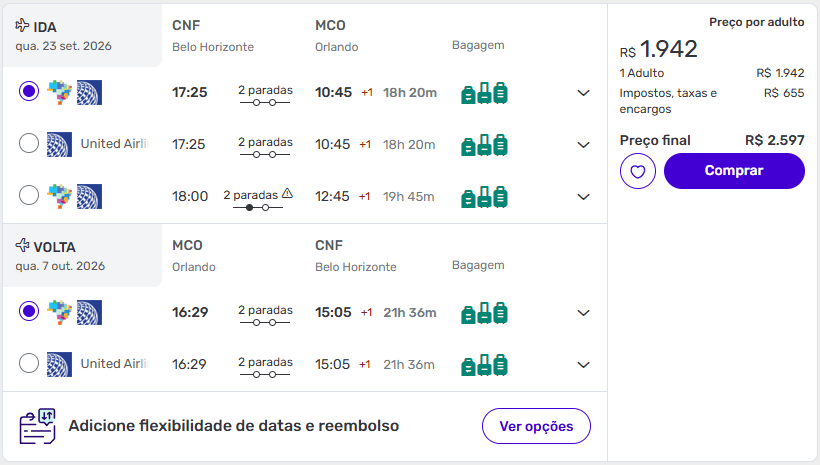Viewport: 820px width, 465px height.
Task: Click baggage icons on 18:00 outbound flight
Action: coord(484,197)
